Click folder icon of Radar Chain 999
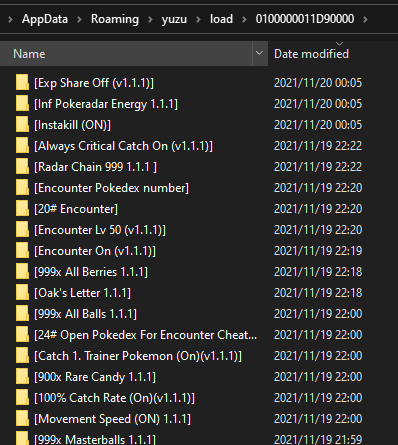This screenshot has width=398, height=445. (x=22, y=167)
